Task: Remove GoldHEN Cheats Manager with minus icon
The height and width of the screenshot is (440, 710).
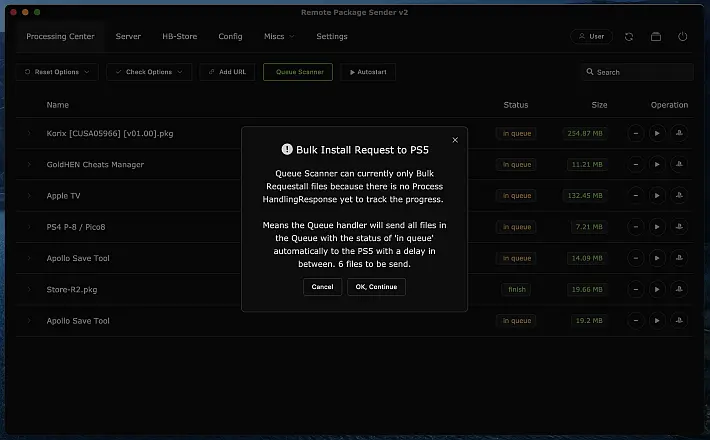Action: [x=636, y=165]
